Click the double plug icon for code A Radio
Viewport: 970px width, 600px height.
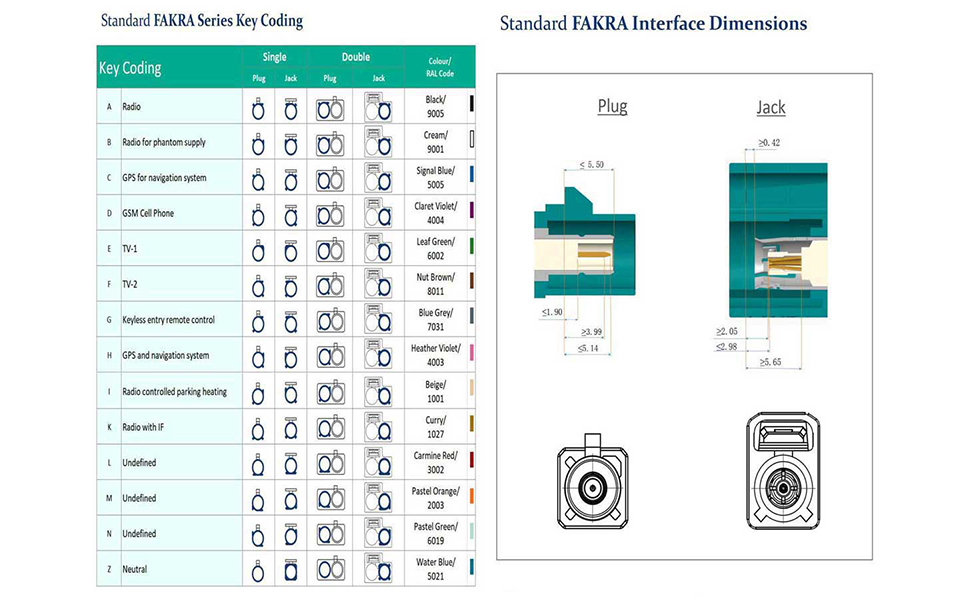[x=330, y=109]
